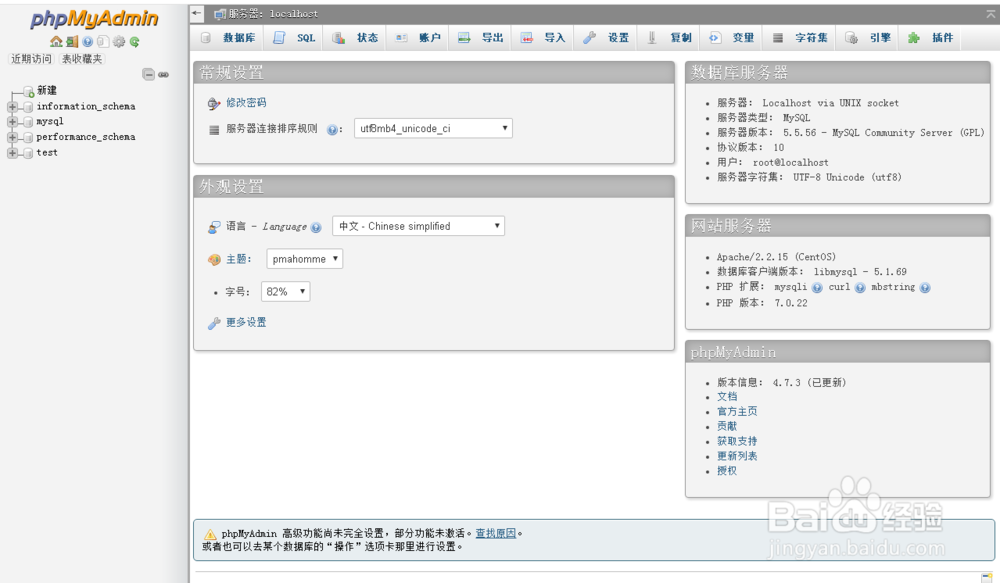This screenshot has height=583, width=1000.
Task: Switch to the 表收藏夹 favorites tab
Action: pos(82,57)
